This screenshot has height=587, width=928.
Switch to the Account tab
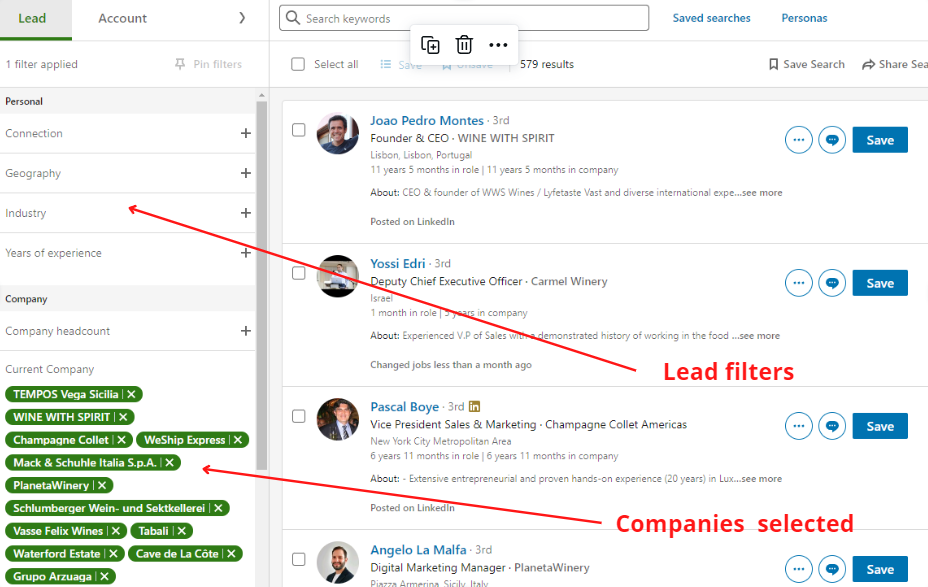point(123,18)
